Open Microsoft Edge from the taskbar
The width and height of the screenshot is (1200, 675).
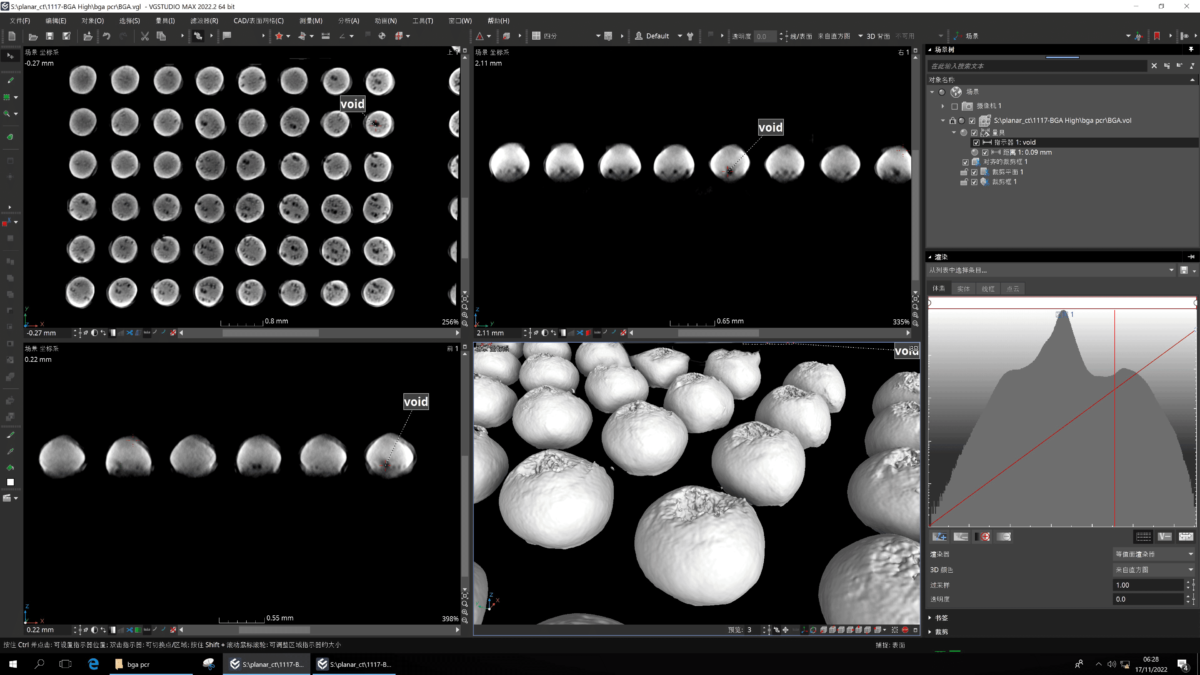(93, 664)
